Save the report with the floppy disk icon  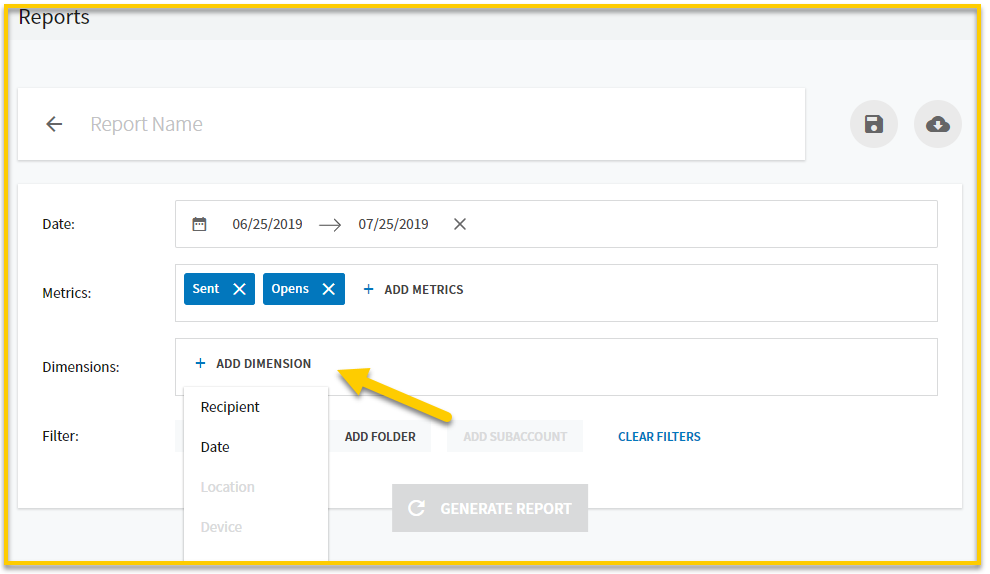(874, 124)
